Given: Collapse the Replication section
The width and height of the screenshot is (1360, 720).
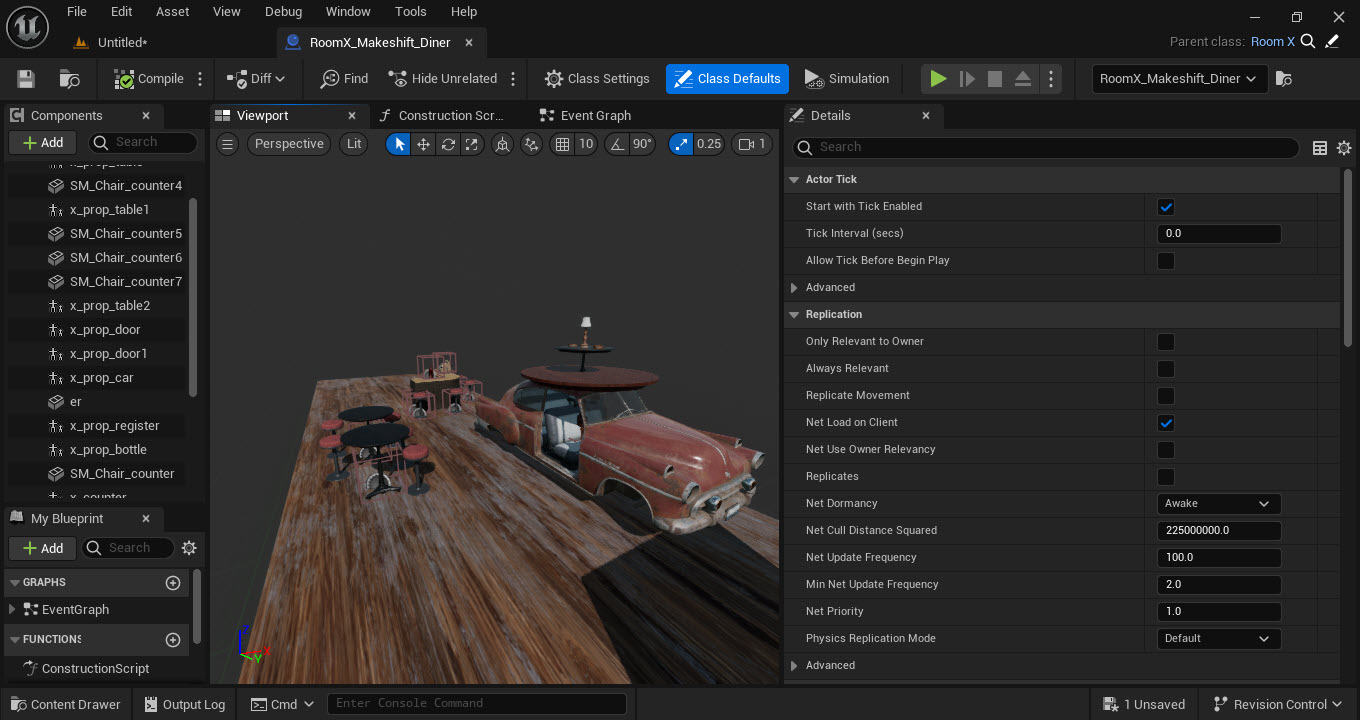Looking at the screenshot, I should (794, 314).
